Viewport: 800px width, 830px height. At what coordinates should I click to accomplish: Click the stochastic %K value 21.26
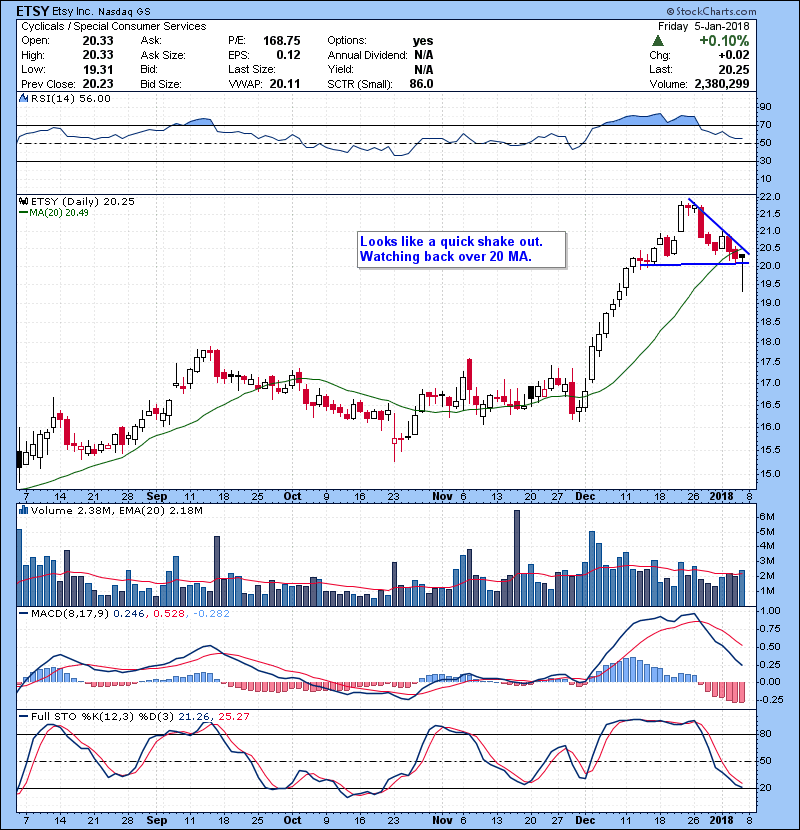pos(194,716)
